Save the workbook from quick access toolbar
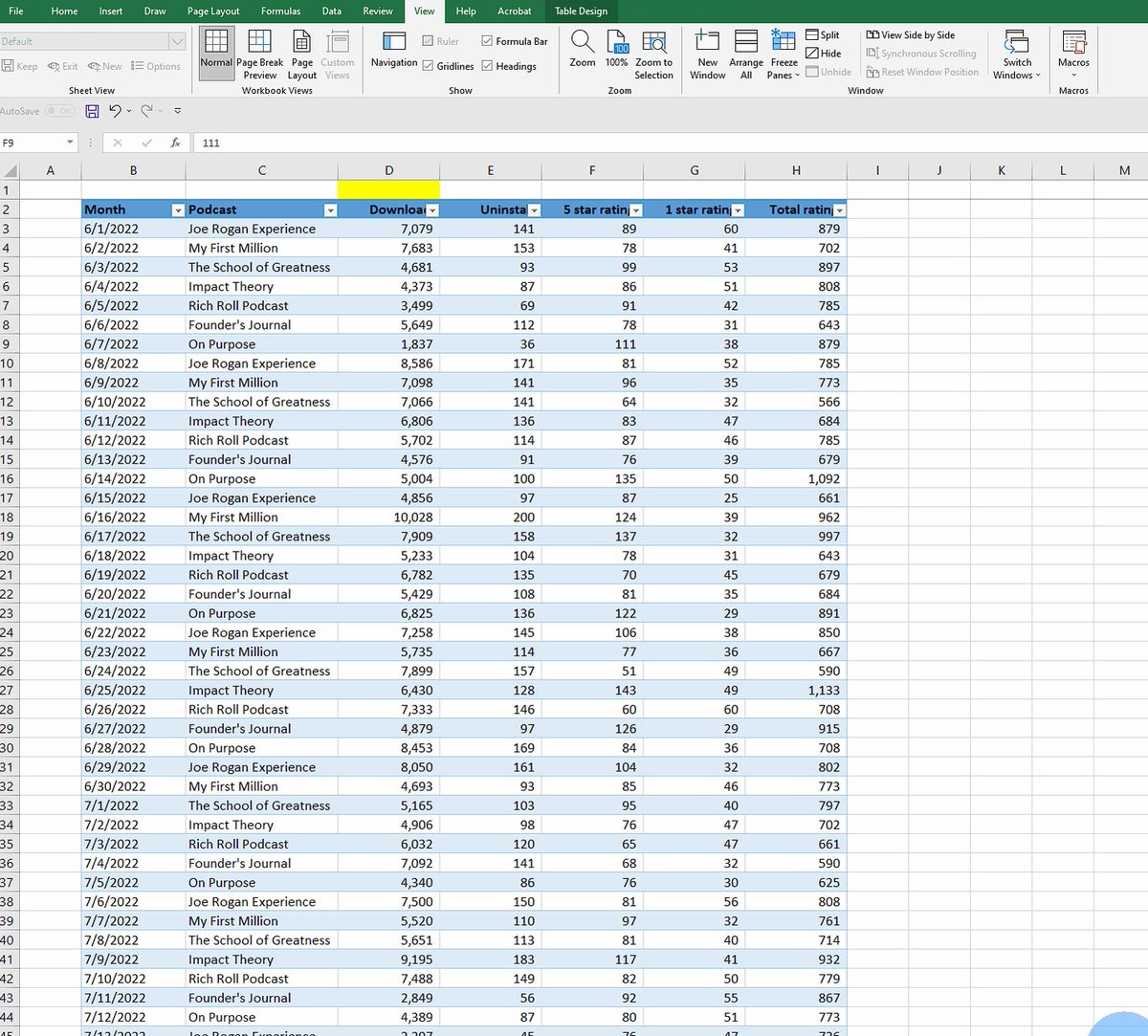This screenshot has width=1148, height=1036. click(92, 111)
